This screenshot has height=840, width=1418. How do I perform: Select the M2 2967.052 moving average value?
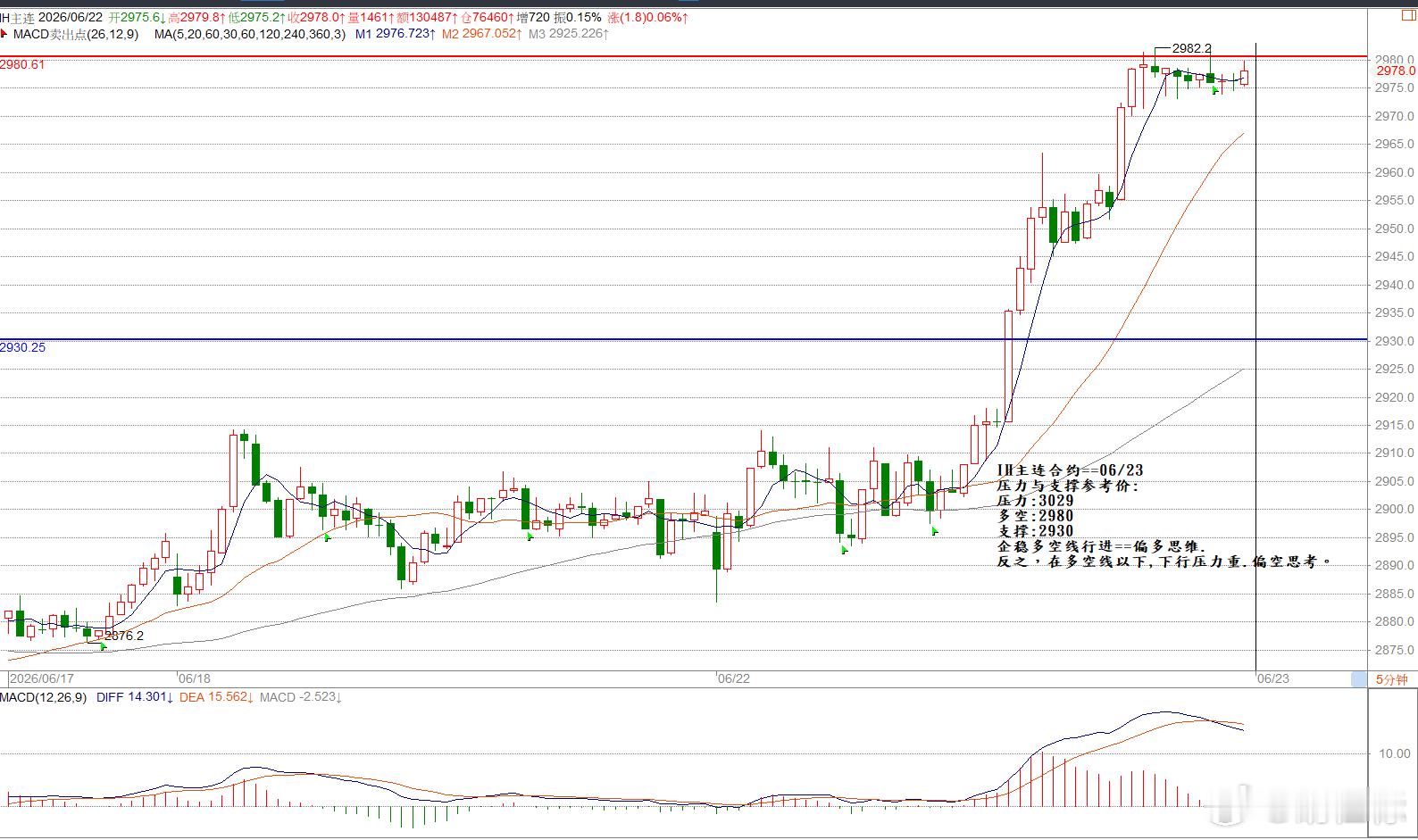pyautogui.click(x=482, y=34)
